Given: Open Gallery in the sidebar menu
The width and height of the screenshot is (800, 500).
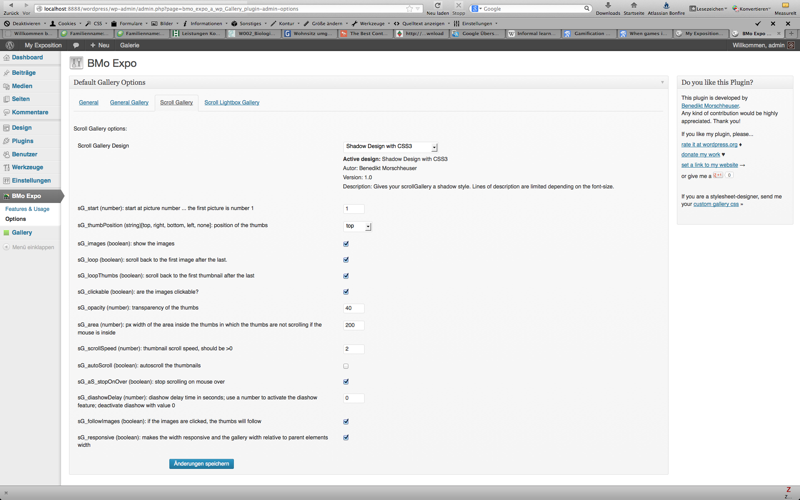Looking at the screenshot, I should [21, 232].
